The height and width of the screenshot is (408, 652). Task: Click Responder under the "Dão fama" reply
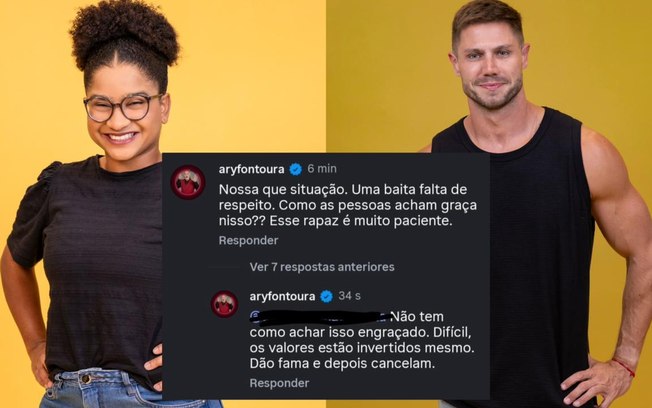pyautogui.click(x=279, y=383)
